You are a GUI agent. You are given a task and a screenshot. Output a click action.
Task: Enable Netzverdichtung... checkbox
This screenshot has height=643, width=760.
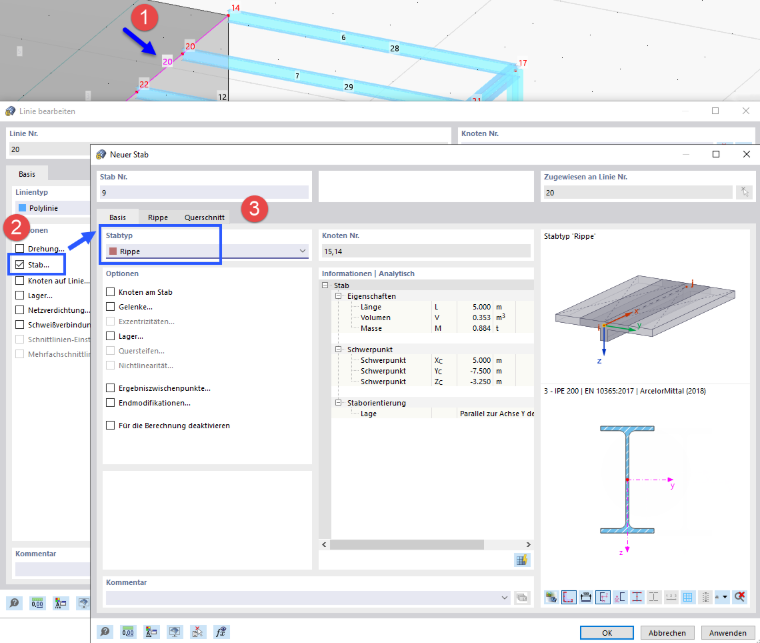tap(19, 310)
